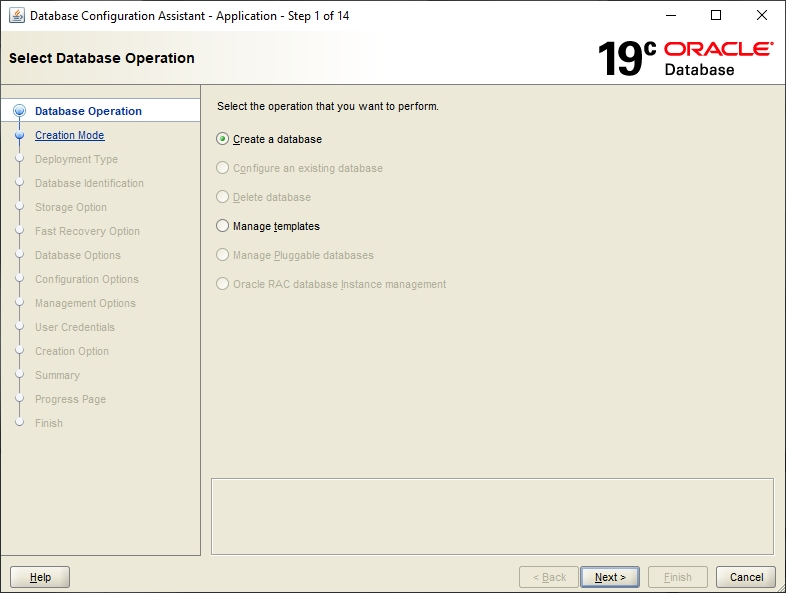Click Storage Option in the wizard steps
The image size is (786, 593).
click(x=70, y=207)
